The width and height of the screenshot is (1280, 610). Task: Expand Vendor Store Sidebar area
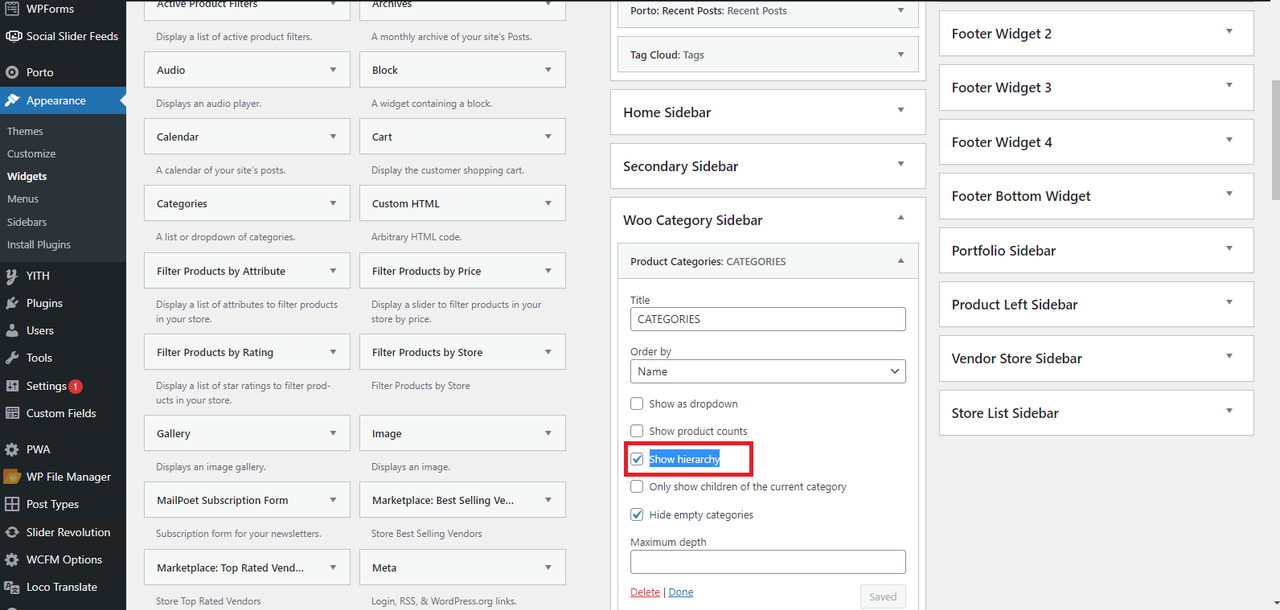pyautogui.click(x=1229, y=358)
